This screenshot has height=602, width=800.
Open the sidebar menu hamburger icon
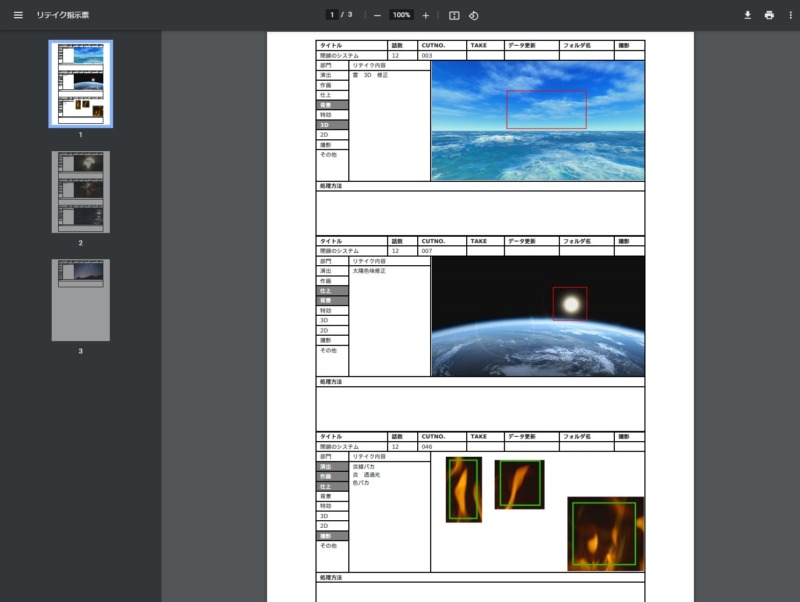pyautogui.click(x=18, y=15)
